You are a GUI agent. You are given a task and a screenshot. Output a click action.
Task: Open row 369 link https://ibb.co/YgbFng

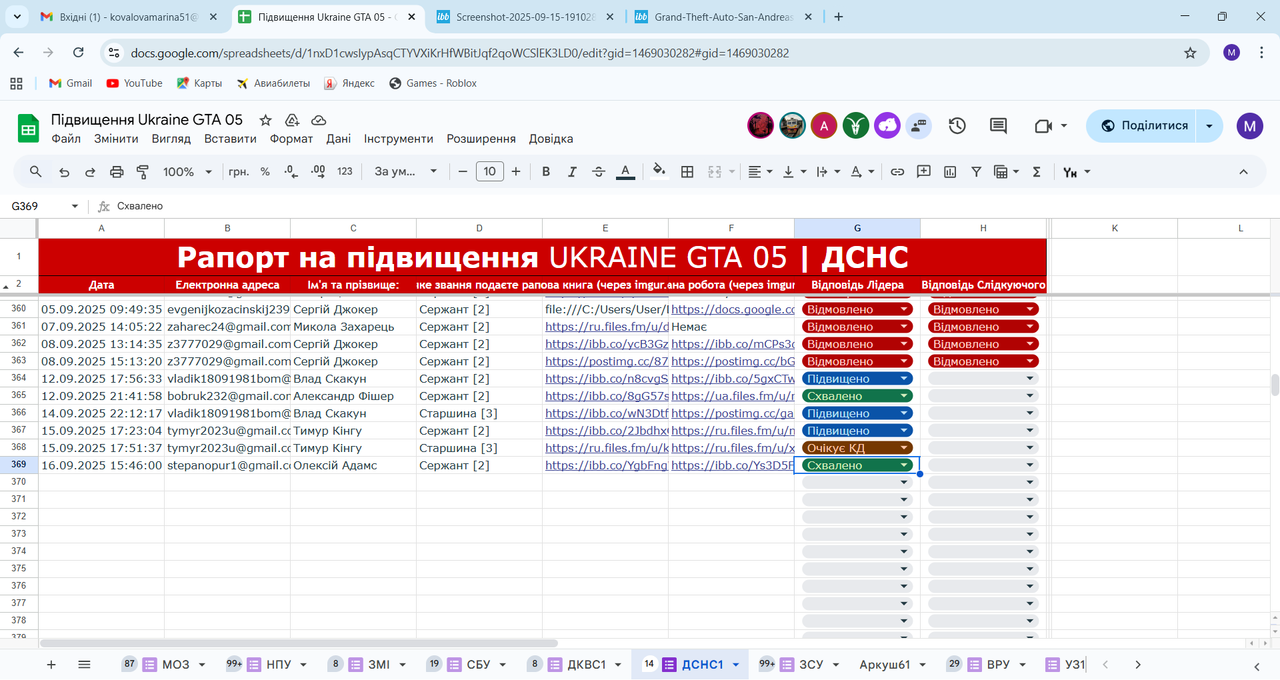click(x=607, y=465)
